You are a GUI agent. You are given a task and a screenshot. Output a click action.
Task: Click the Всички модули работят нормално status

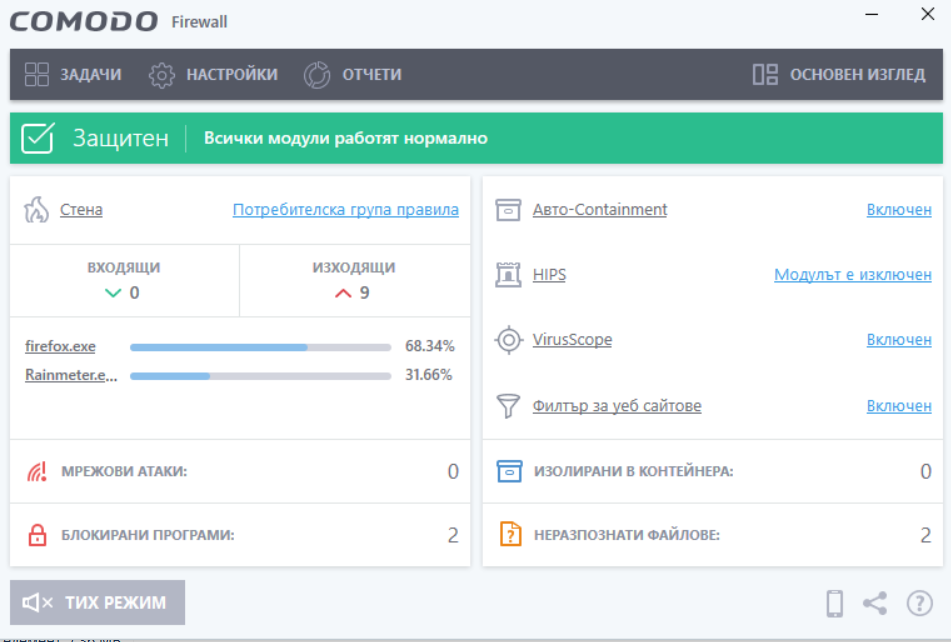tap(346, 138)
